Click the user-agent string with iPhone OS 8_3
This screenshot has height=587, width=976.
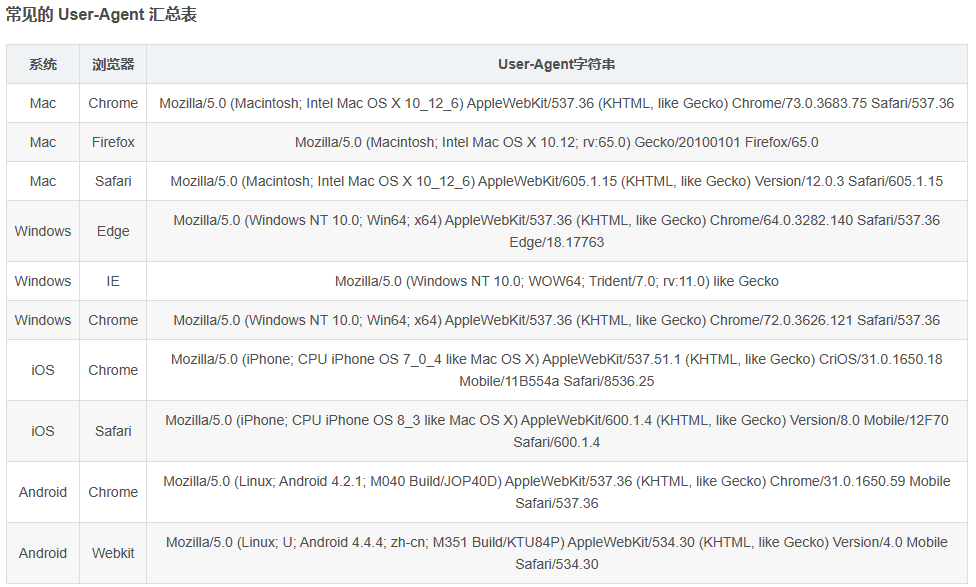556,431
